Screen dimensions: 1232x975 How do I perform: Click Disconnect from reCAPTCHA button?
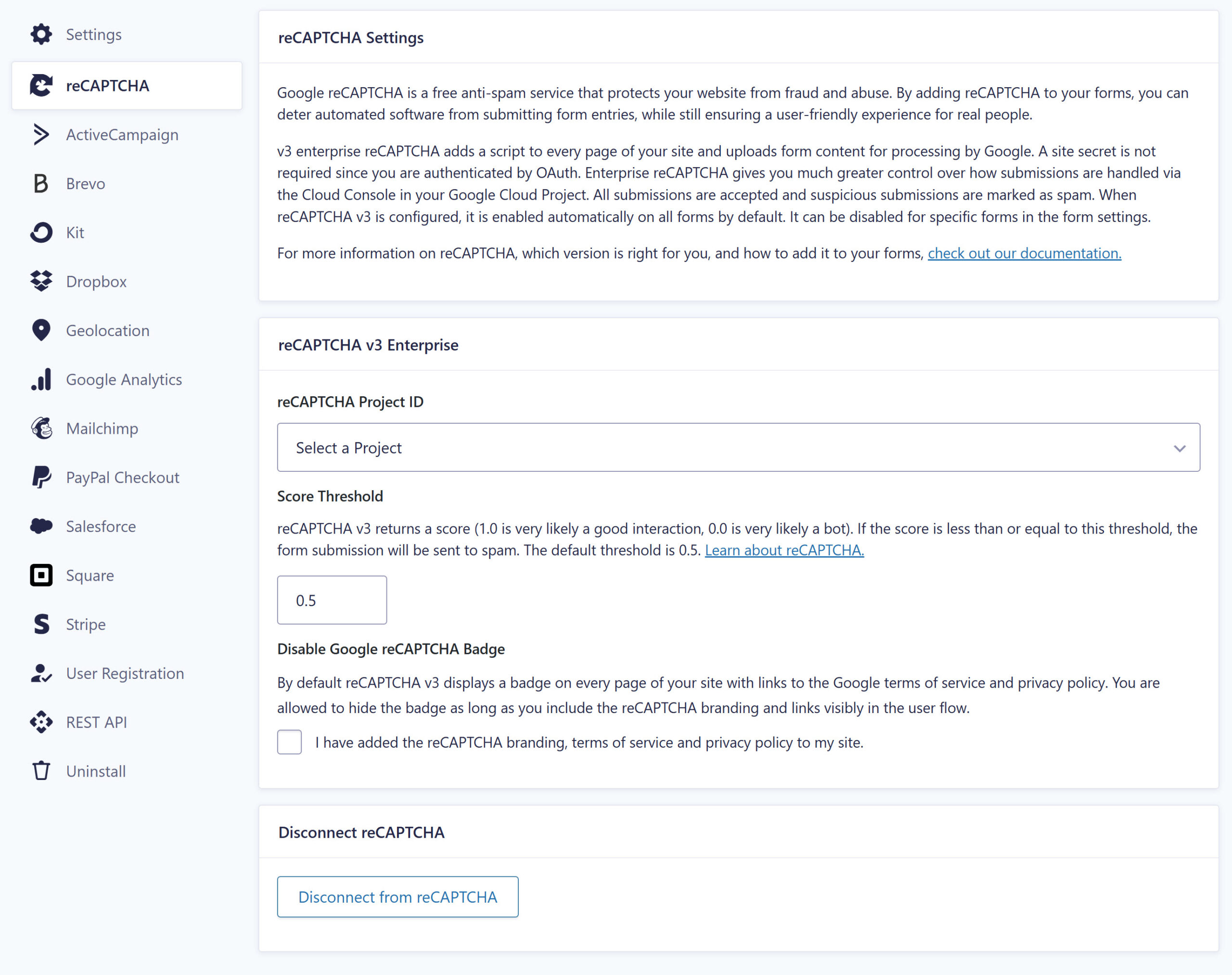coord(398,897)
